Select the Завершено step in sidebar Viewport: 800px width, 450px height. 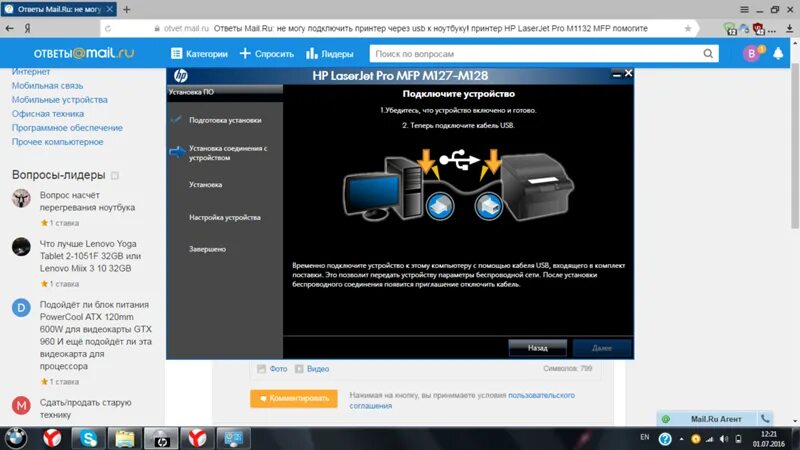207,249
